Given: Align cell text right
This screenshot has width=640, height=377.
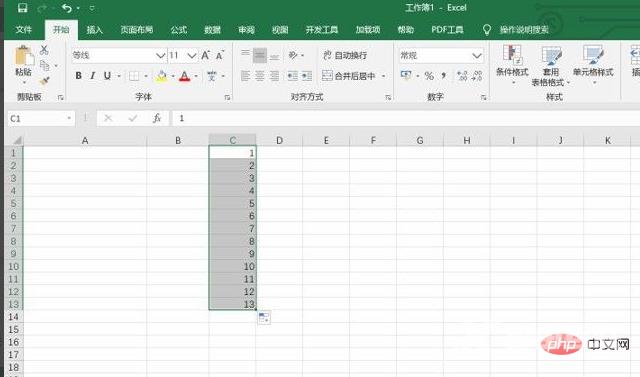Looking at the screenshot, I should [274, 76].
